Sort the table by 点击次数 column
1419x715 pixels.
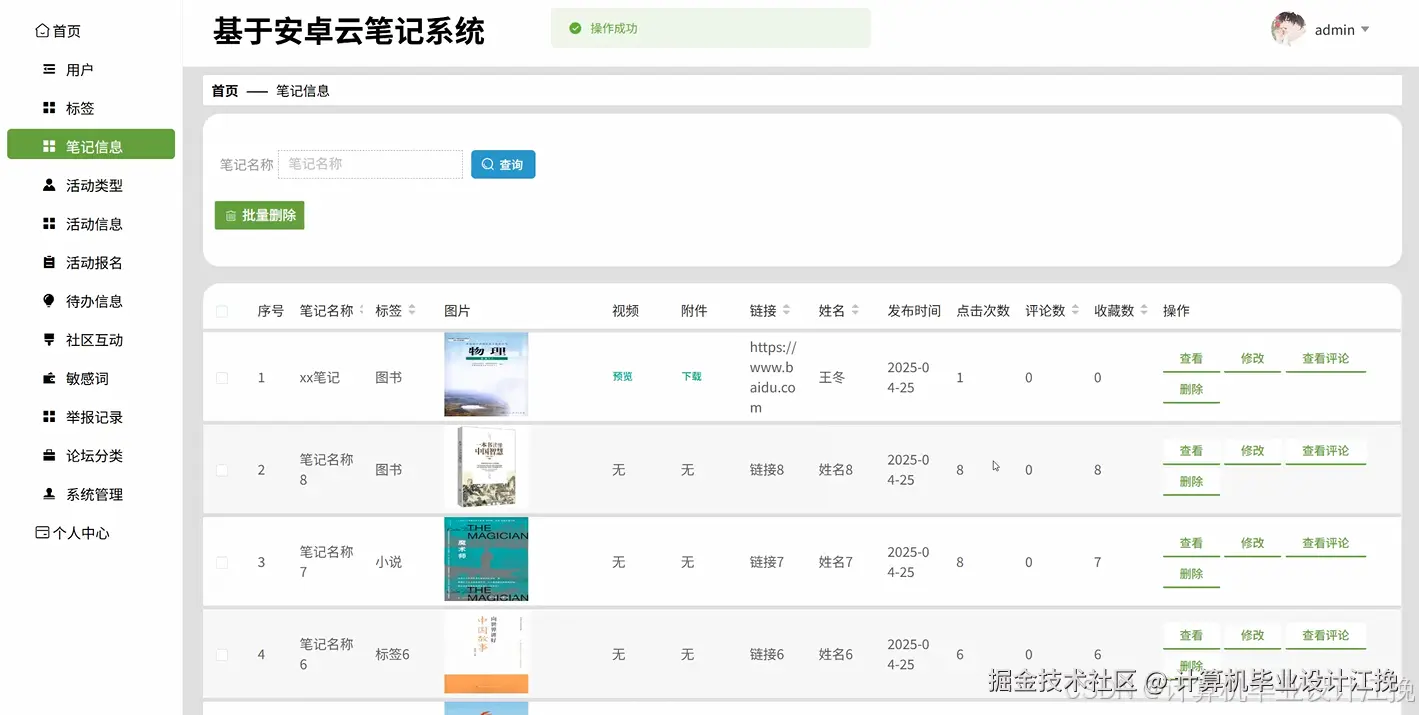pyautogui.click(x=982, y=310)
